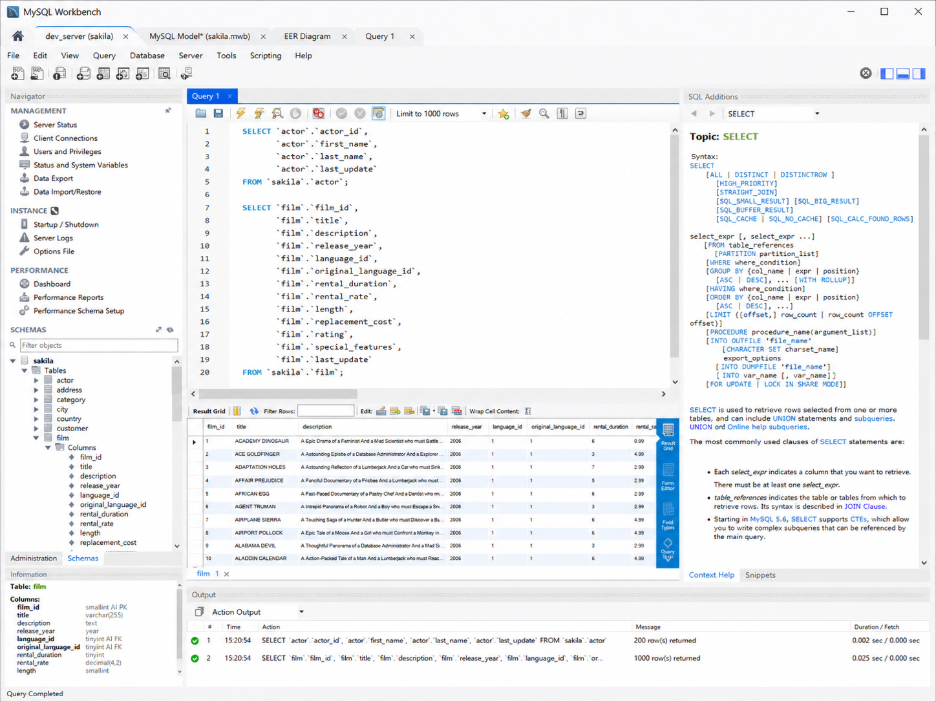Click the rollback transaction X icon
The height and width of the screenshot is (702, 936).
[x=360, y=113]
